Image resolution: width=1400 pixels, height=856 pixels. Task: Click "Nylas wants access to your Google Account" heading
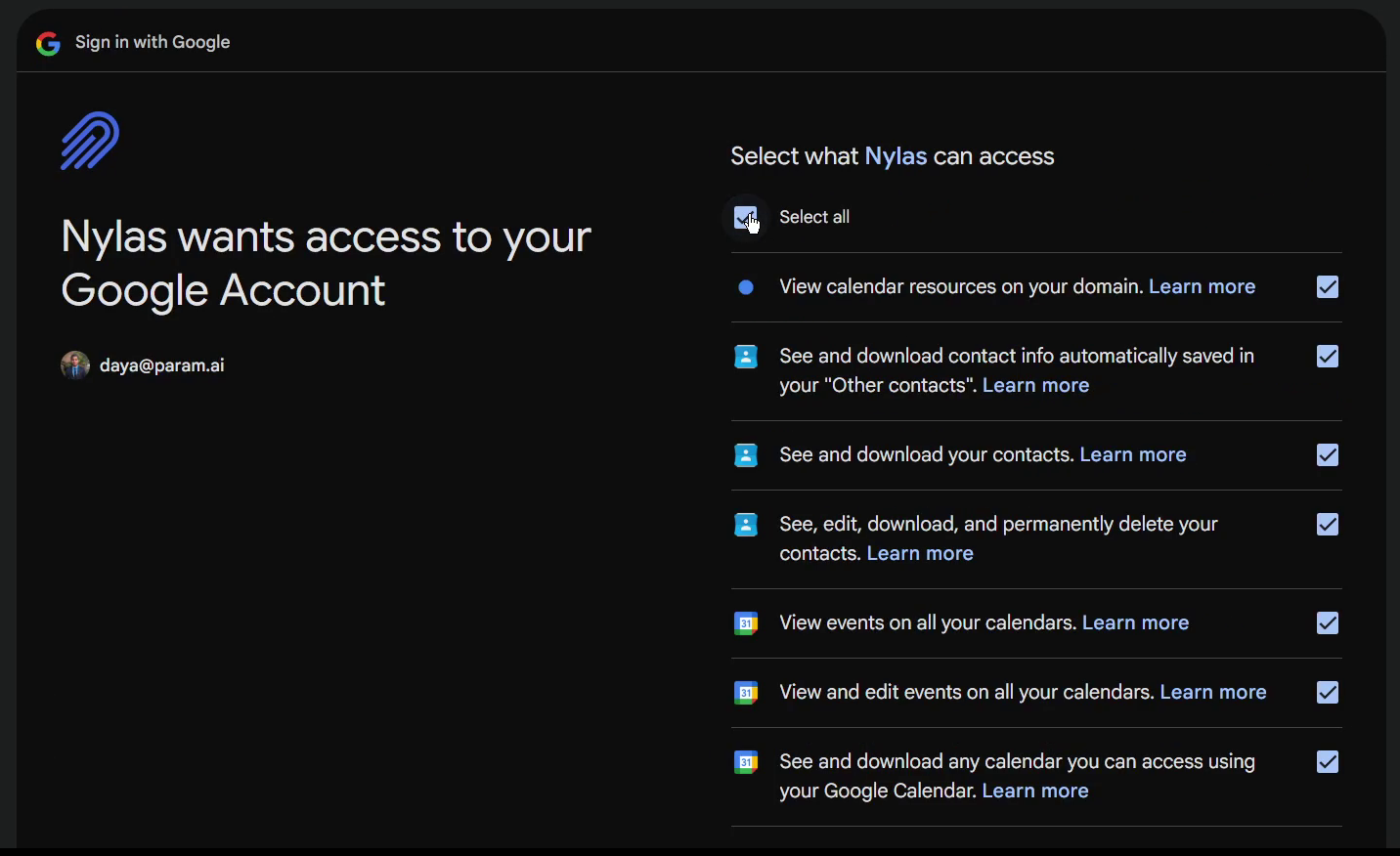[327, 264]
